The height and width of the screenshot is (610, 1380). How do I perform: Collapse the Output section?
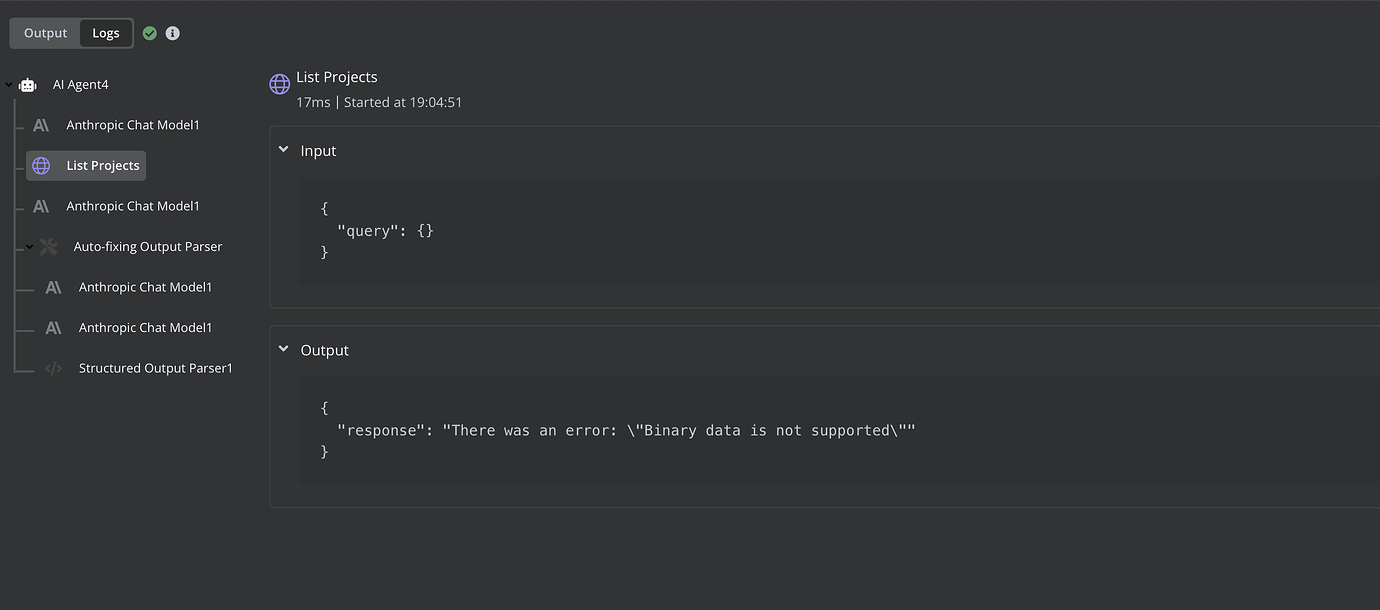point(284,348)
